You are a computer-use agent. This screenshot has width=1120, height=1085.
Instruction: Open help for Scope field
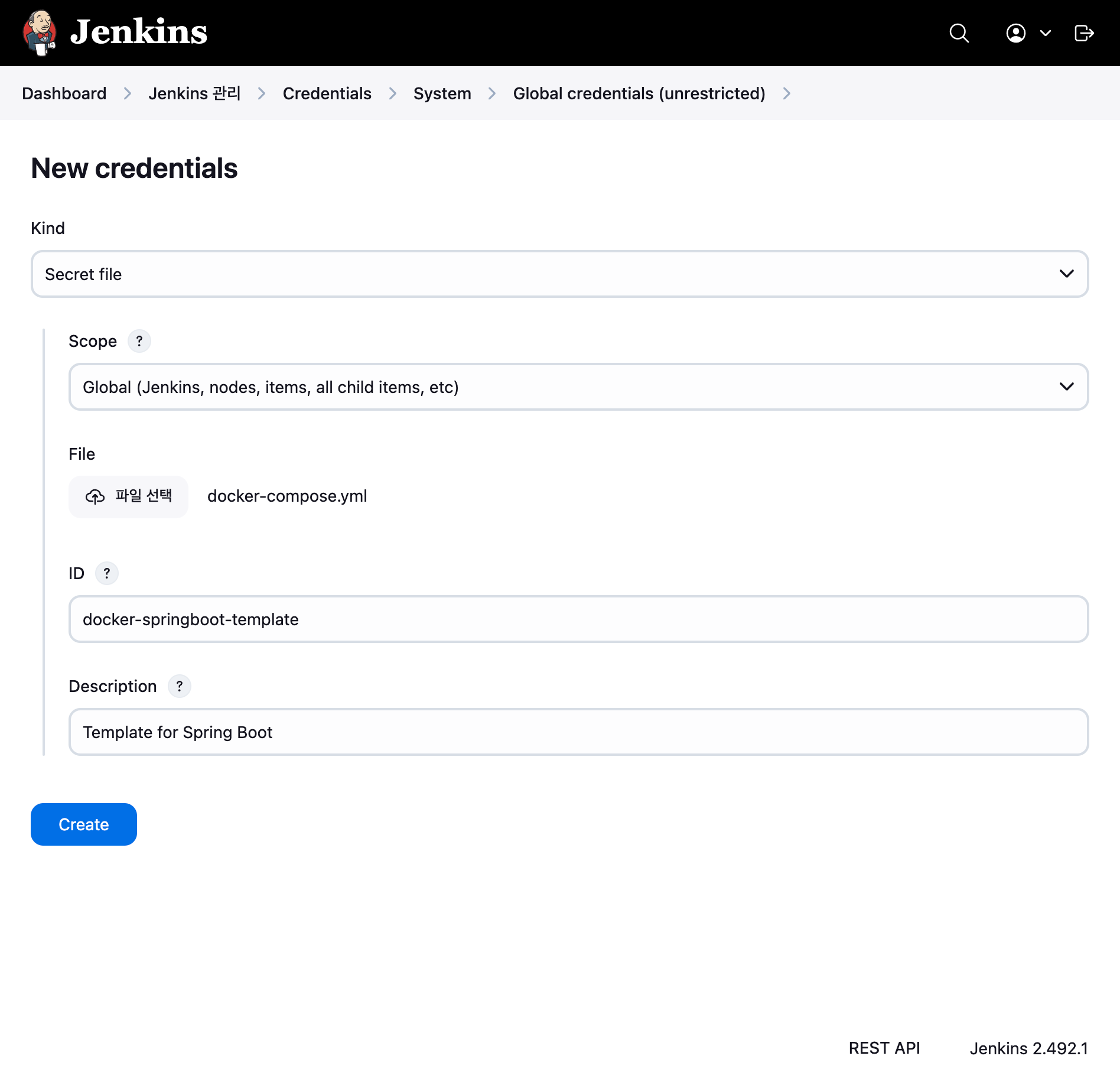[x=139, y=341]
